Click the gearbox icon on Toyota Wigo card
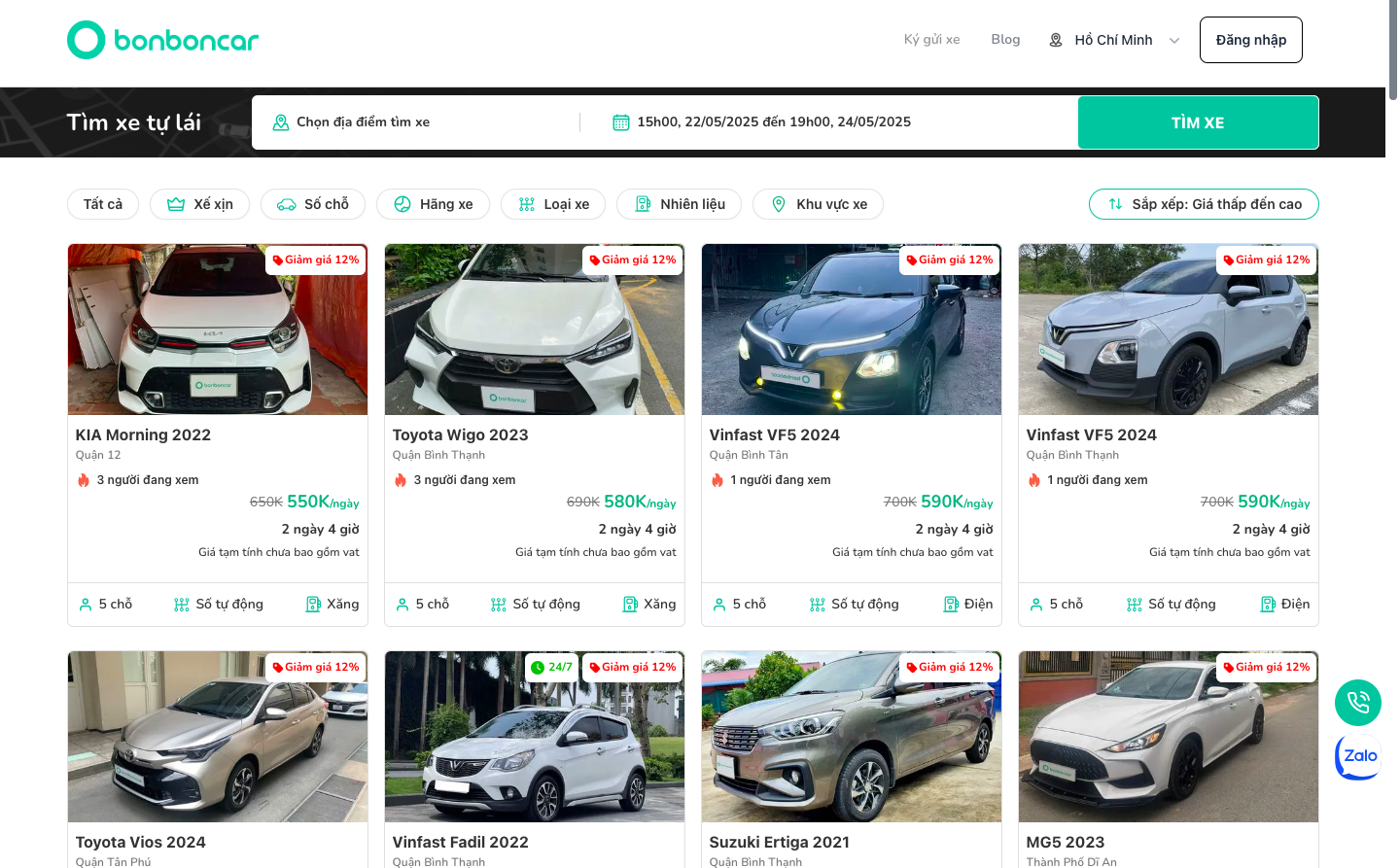1400x868 pixels. (x=499, y=605)
